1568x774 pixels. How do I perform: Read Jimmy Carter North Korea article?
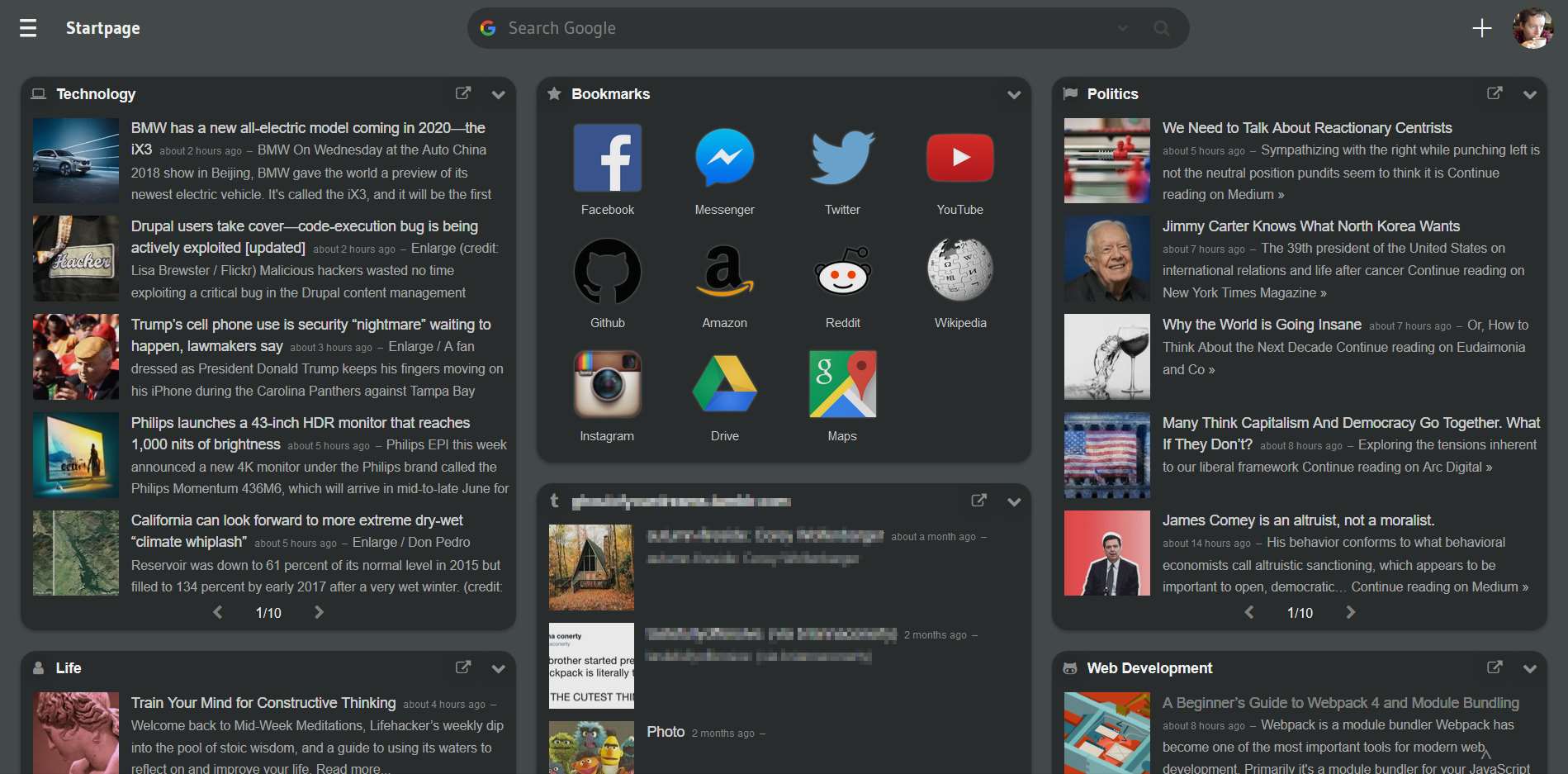point(1310,226)
